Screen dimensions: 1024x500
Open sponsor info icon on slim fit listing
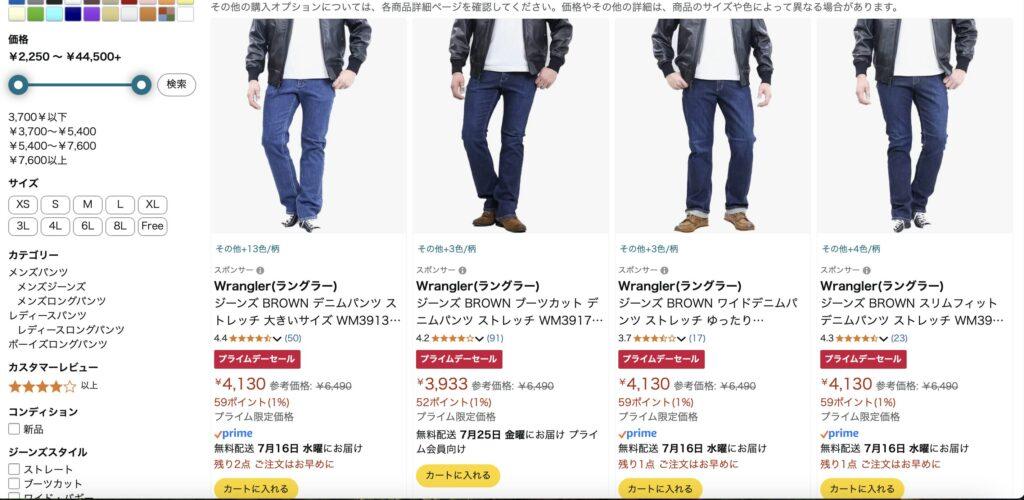pyautogui.click(x=866, y=270)
